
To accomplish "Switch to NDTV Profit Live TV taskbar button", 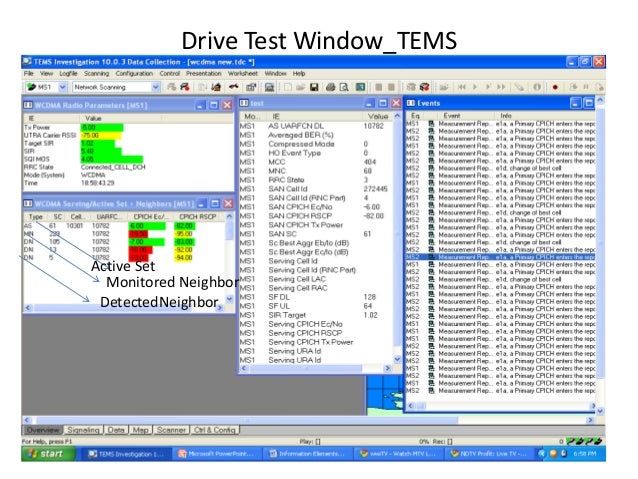I will pyautogui.click(x=487, y=453).
